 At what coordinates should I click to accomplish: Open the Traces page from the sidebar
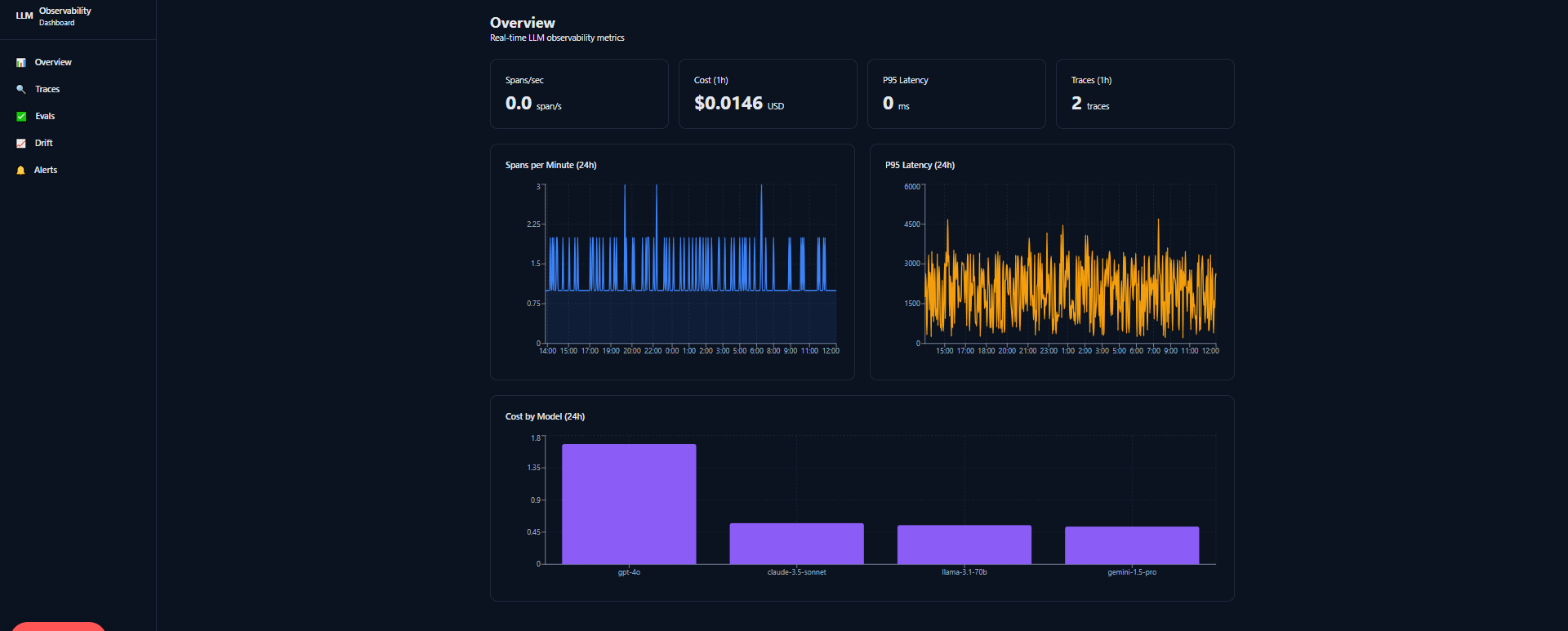click(78, 89)
